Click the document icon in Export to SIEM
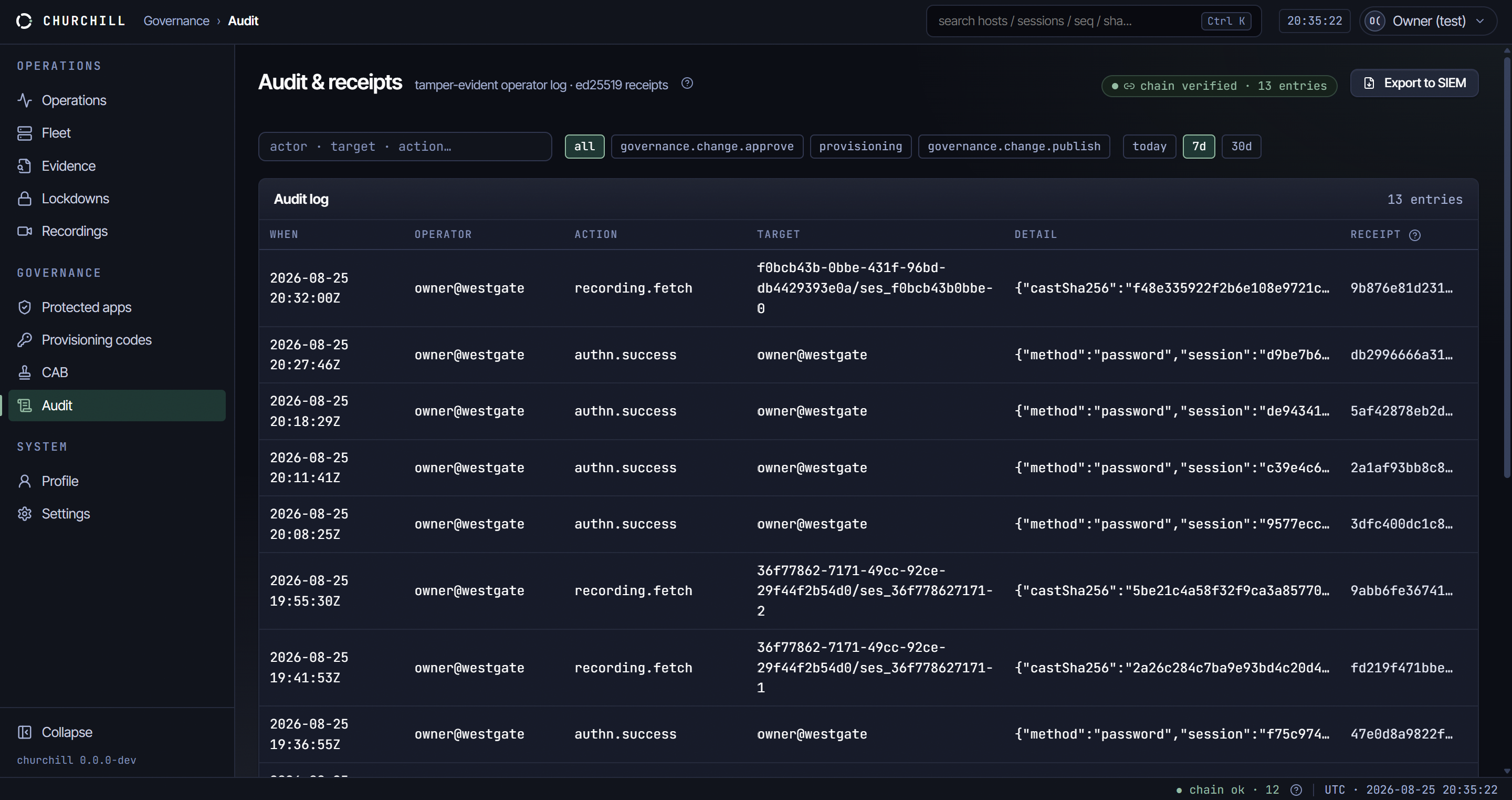 pyautogui.click(x=1369, y=84)
